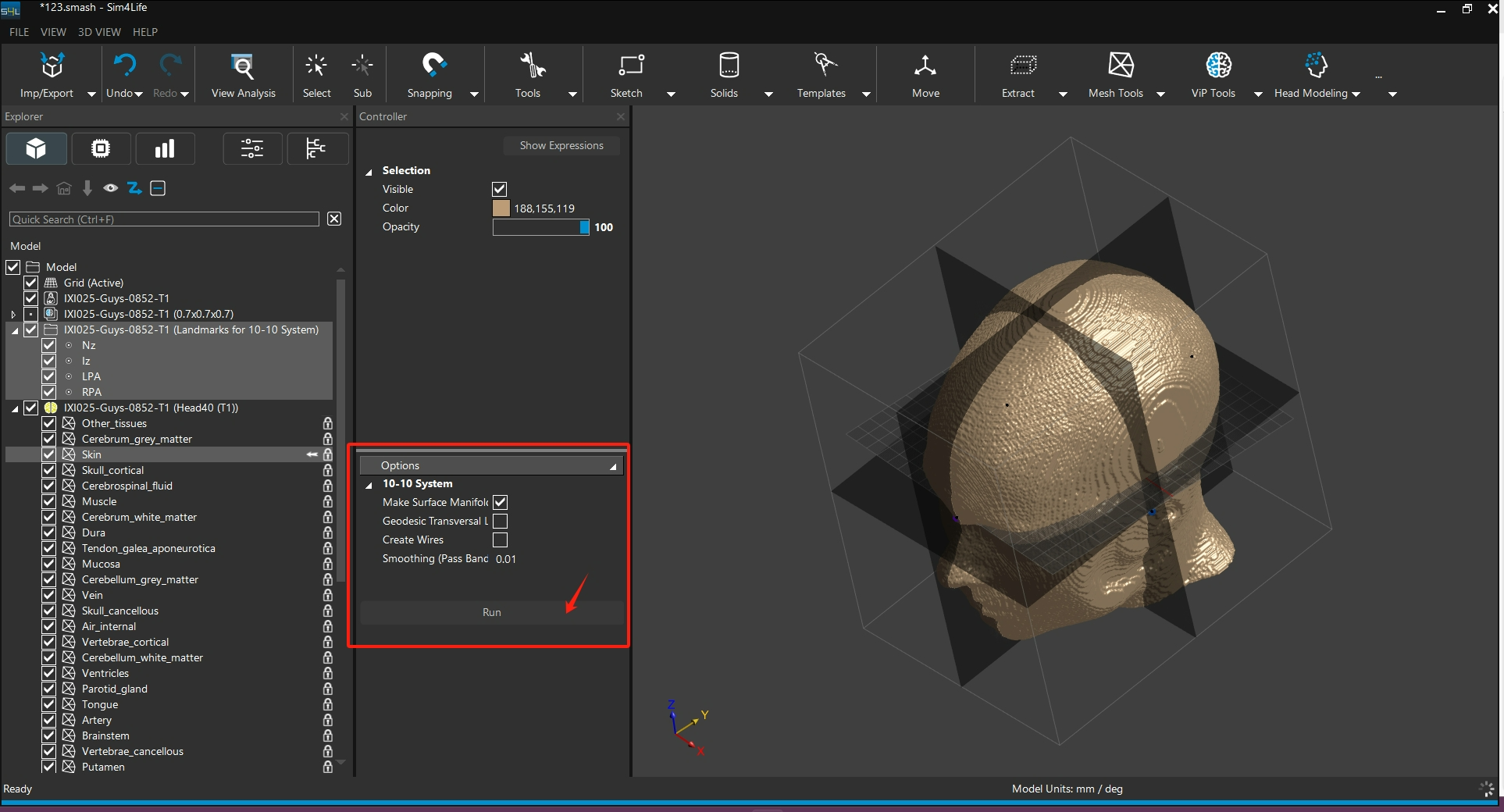
Task: Open the Selection color swatch
Action: point(501,208)
